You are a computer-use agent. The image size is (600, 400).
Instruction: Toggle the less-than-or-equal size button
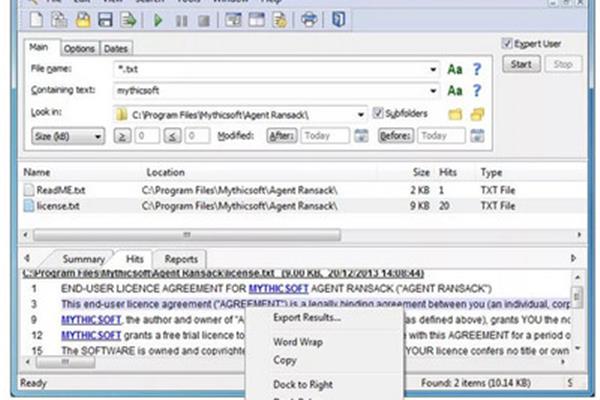tap(172, 136)
